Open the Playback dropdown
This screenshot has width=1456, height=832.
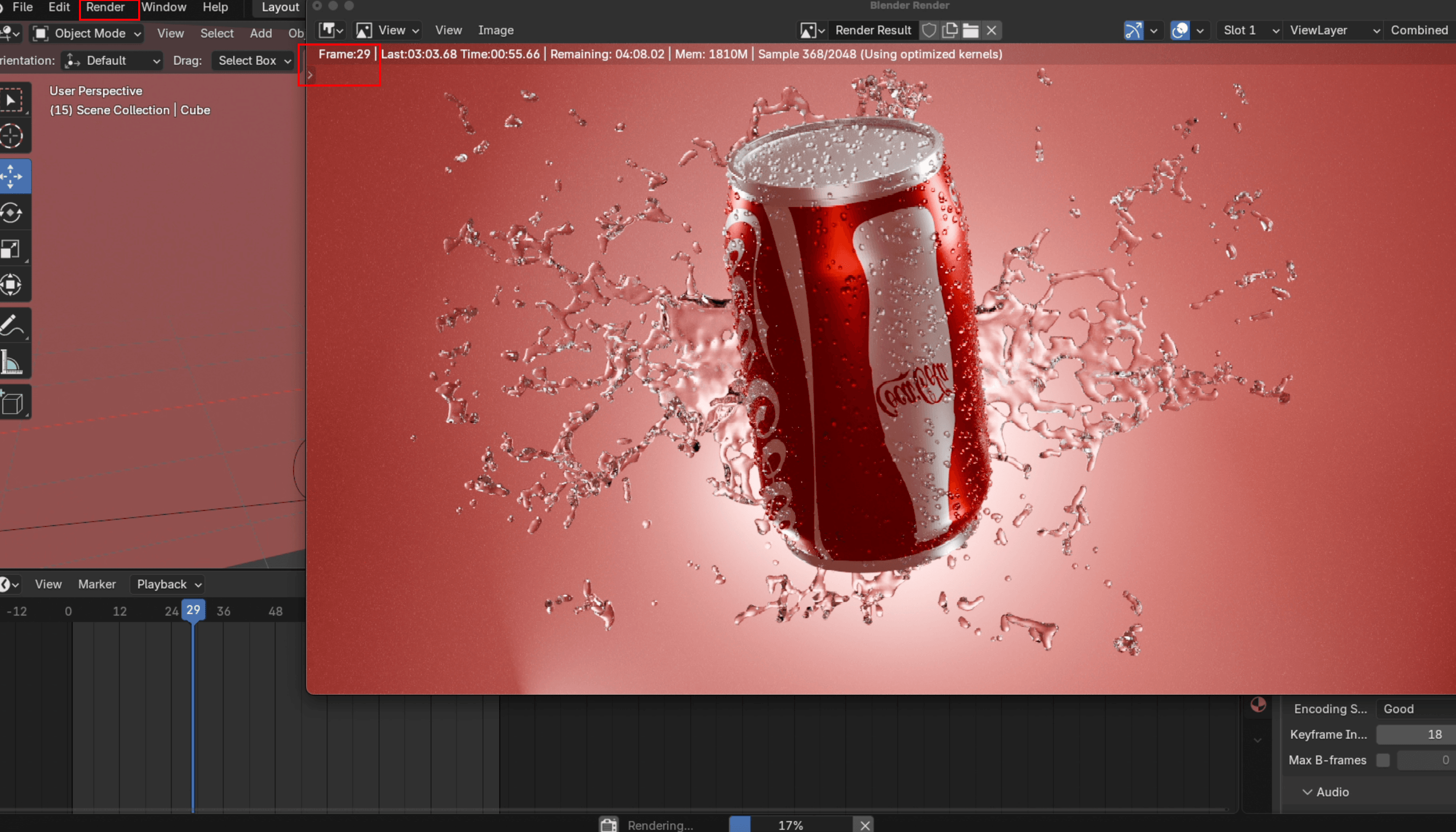coord(168,584)
